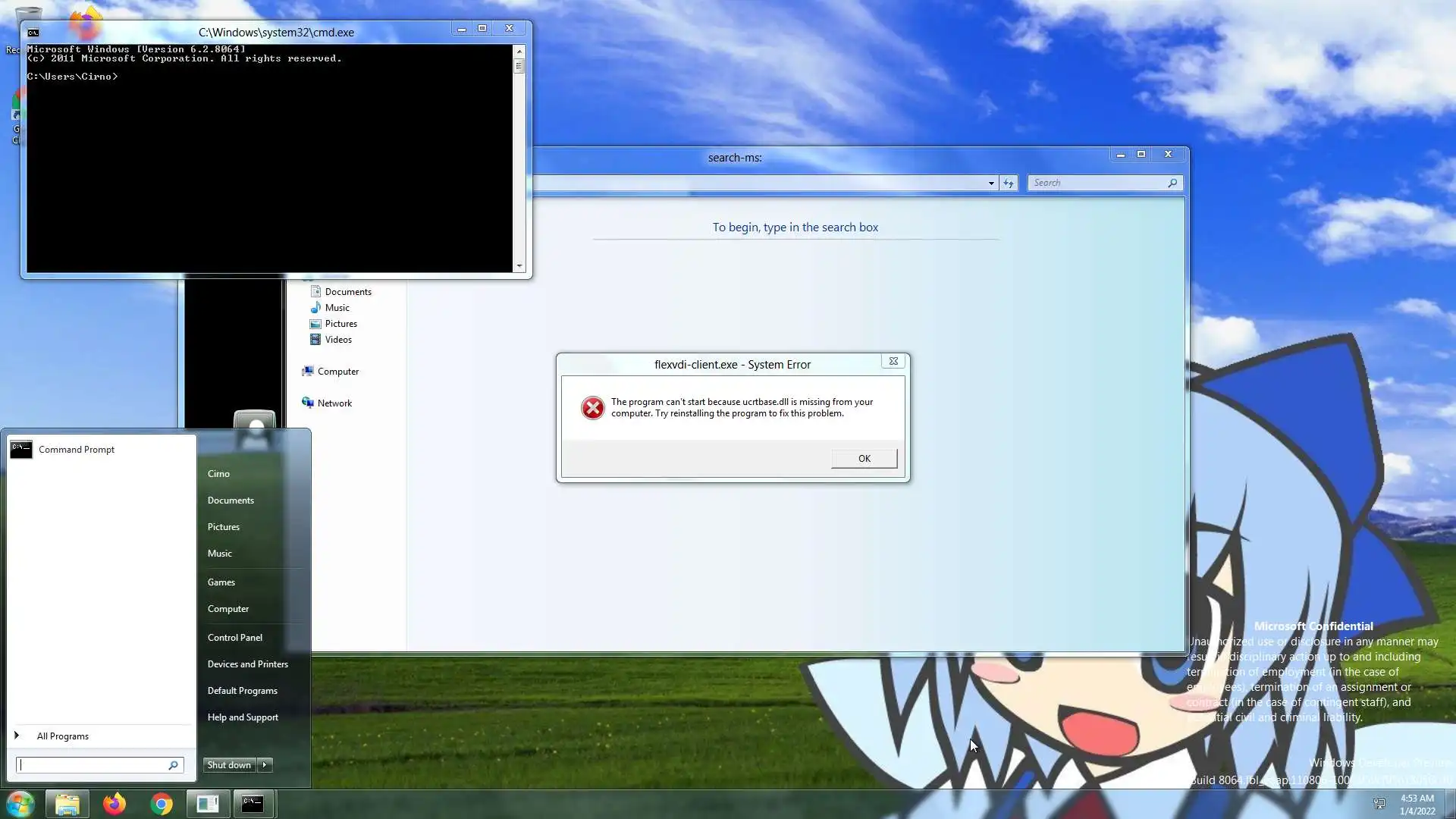The image size is (1456, 819).
Task: Click the Start orb button
Action: pos(20,803)
